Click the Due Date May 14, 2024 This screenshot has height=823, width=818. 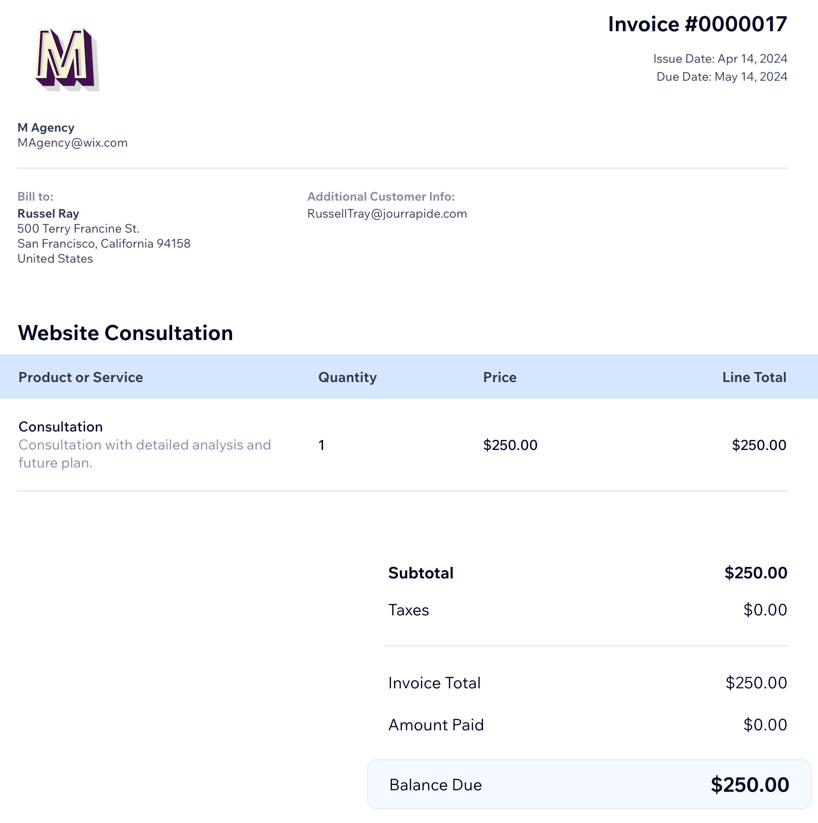pos(721,77)
